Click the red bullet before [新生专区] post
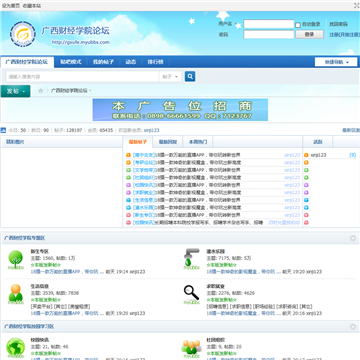This screenshot has width=360, height=360. point(128,215)
